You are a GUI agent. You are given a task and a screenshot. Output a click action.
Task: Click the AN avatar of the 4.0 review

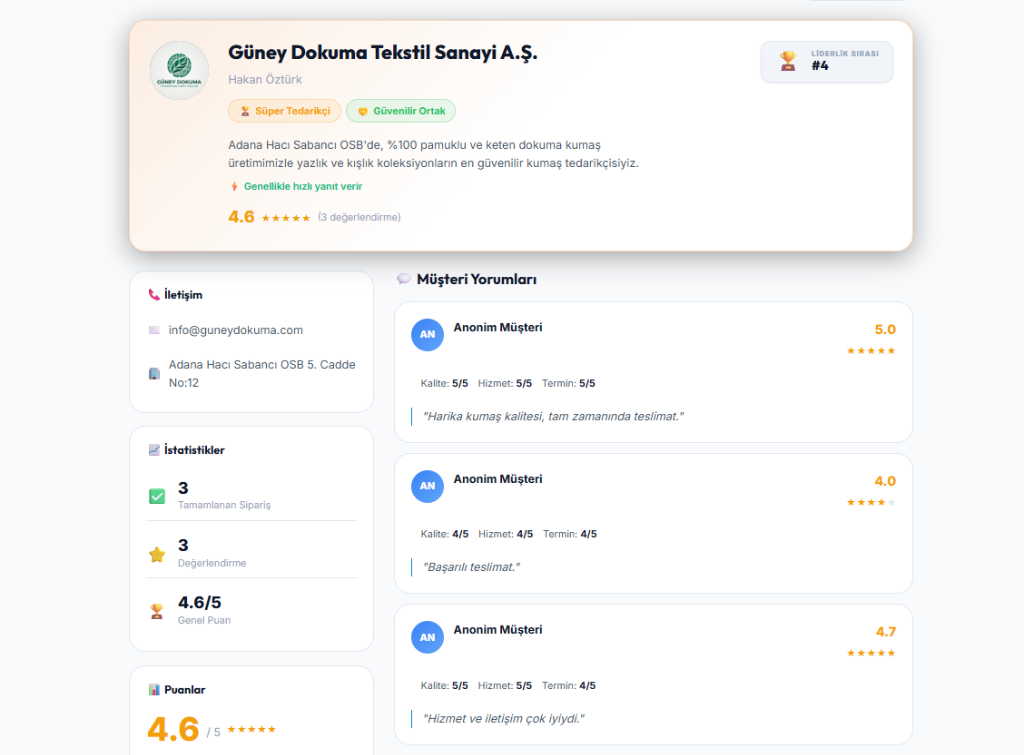pos(427,486)
